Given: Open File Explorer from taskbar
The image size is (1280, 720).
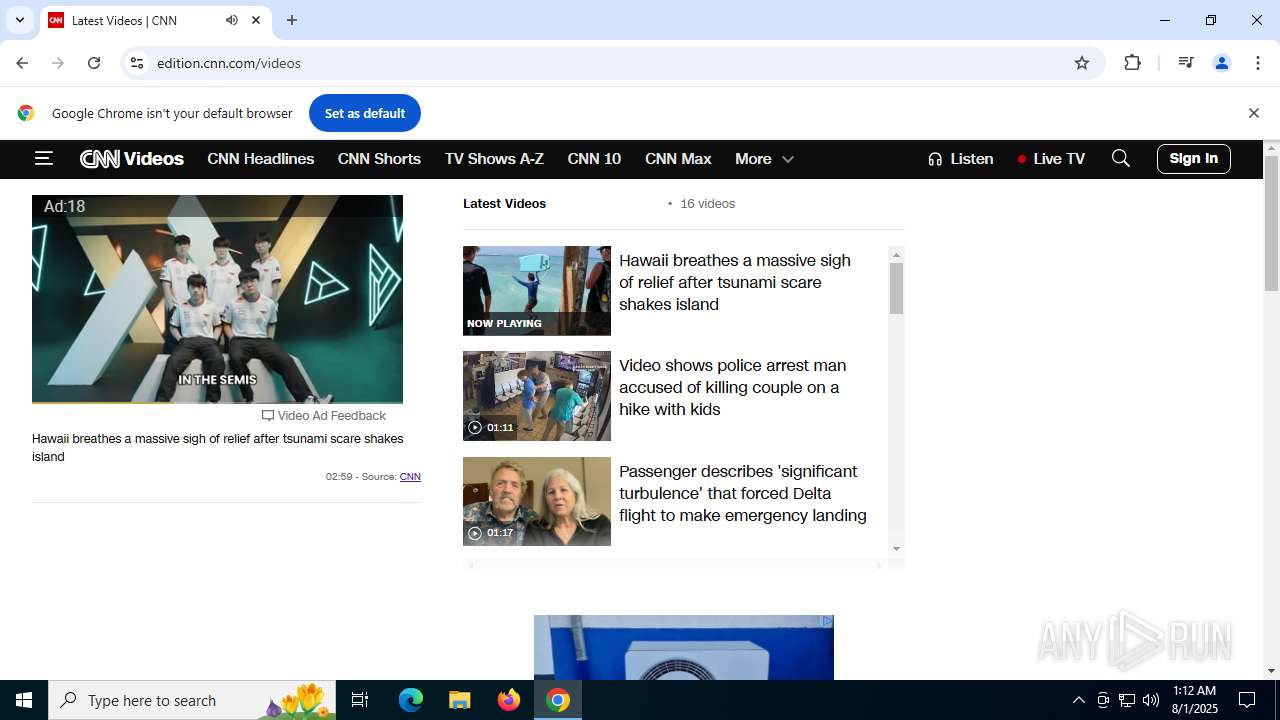Looking at the screenshot, I should [x=460, y=700].
